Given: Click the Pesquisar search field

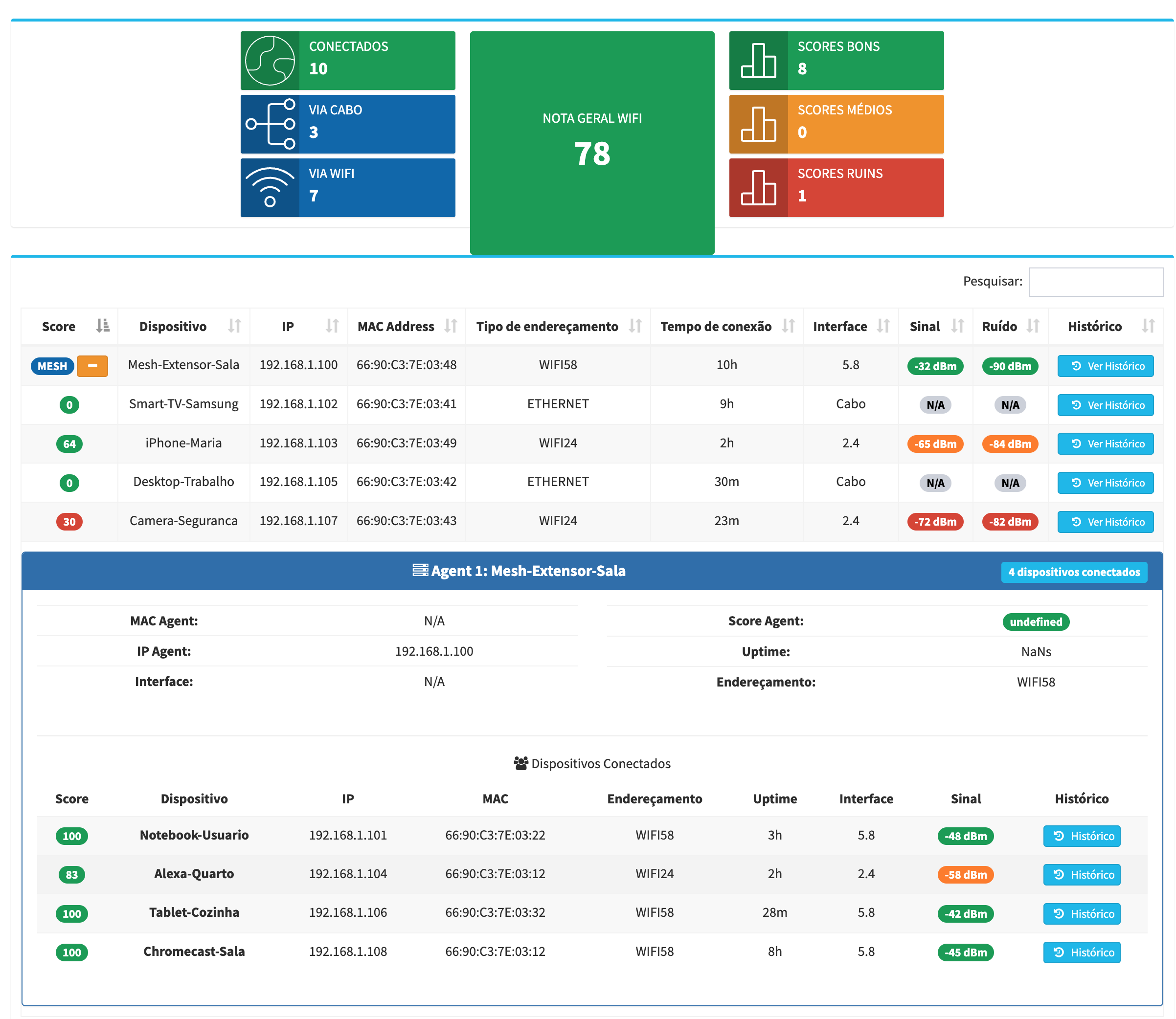Looking at the screenshot, I should pyautogui.click(x=1095, y=282).
